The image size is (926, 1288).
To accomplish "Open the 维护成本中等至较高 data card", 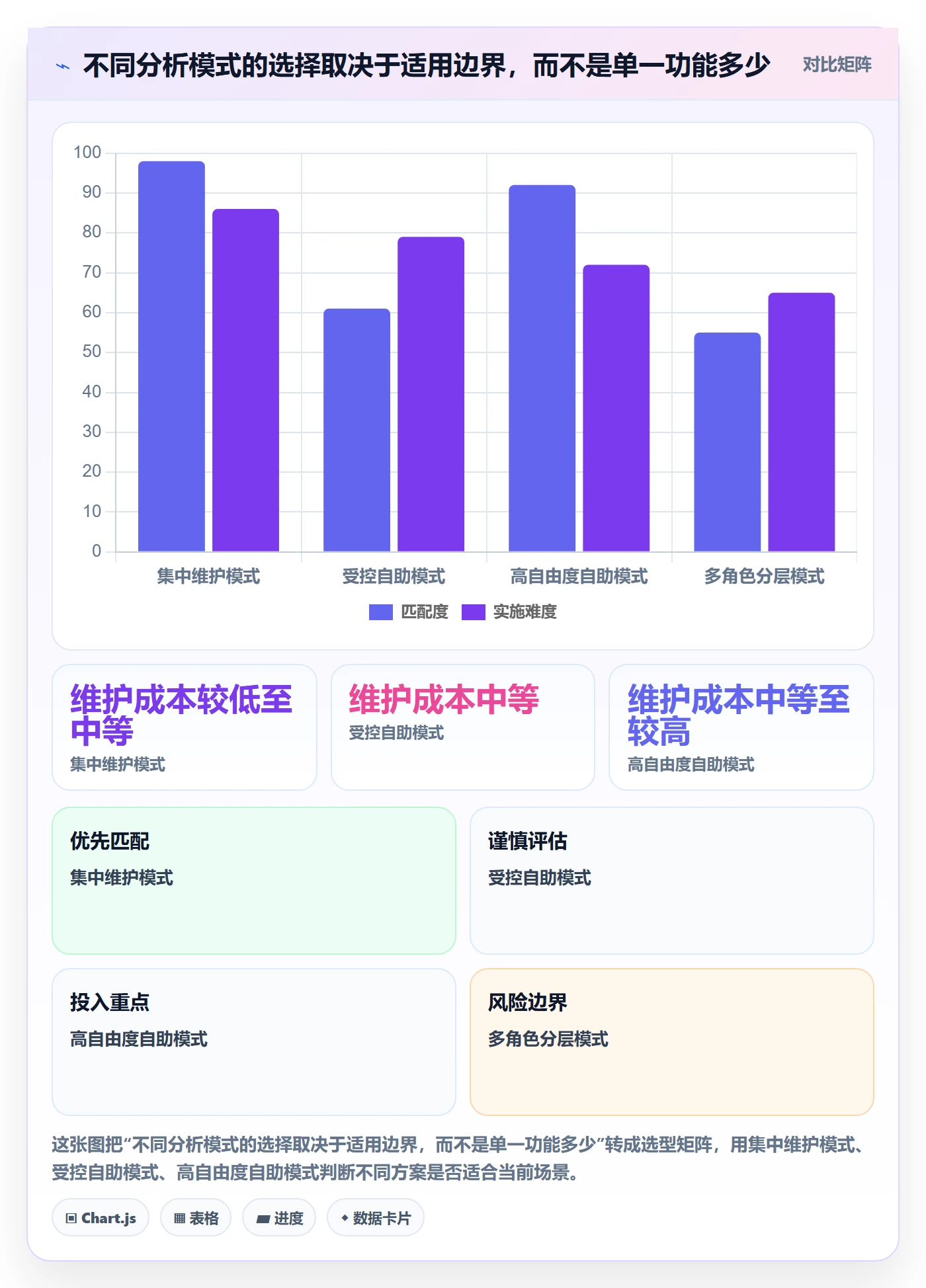I will 741,727.
